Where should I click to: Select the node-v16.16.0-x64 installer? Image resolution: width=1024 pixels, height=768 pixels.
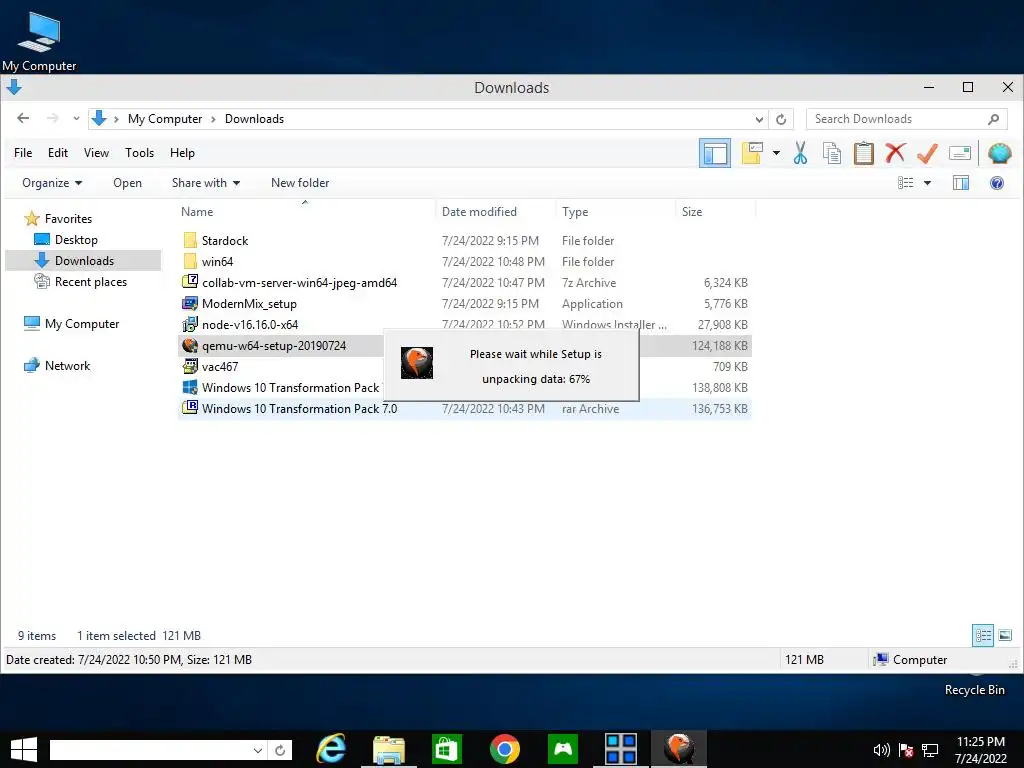[249, 325]
